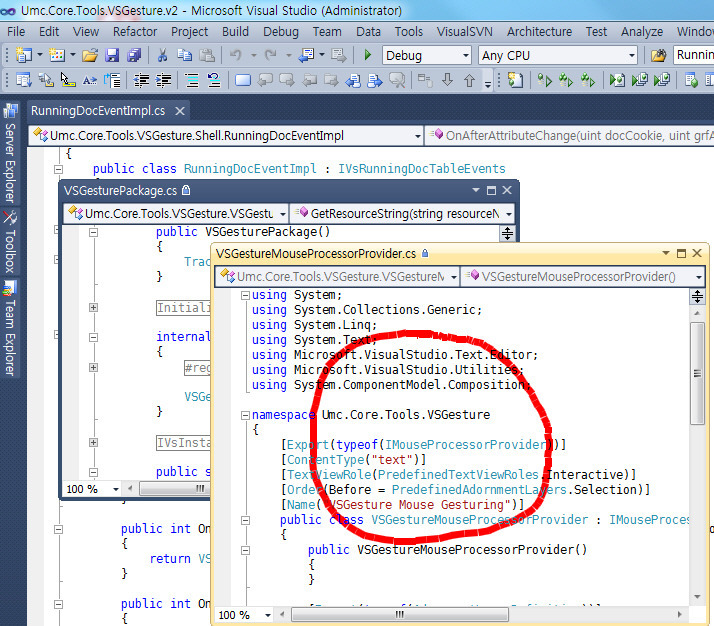Screen dimensions: 714x626
Task: Collapse the namespace Umc.Core.Tools.VSGesture block
Action: pos(245,415)
